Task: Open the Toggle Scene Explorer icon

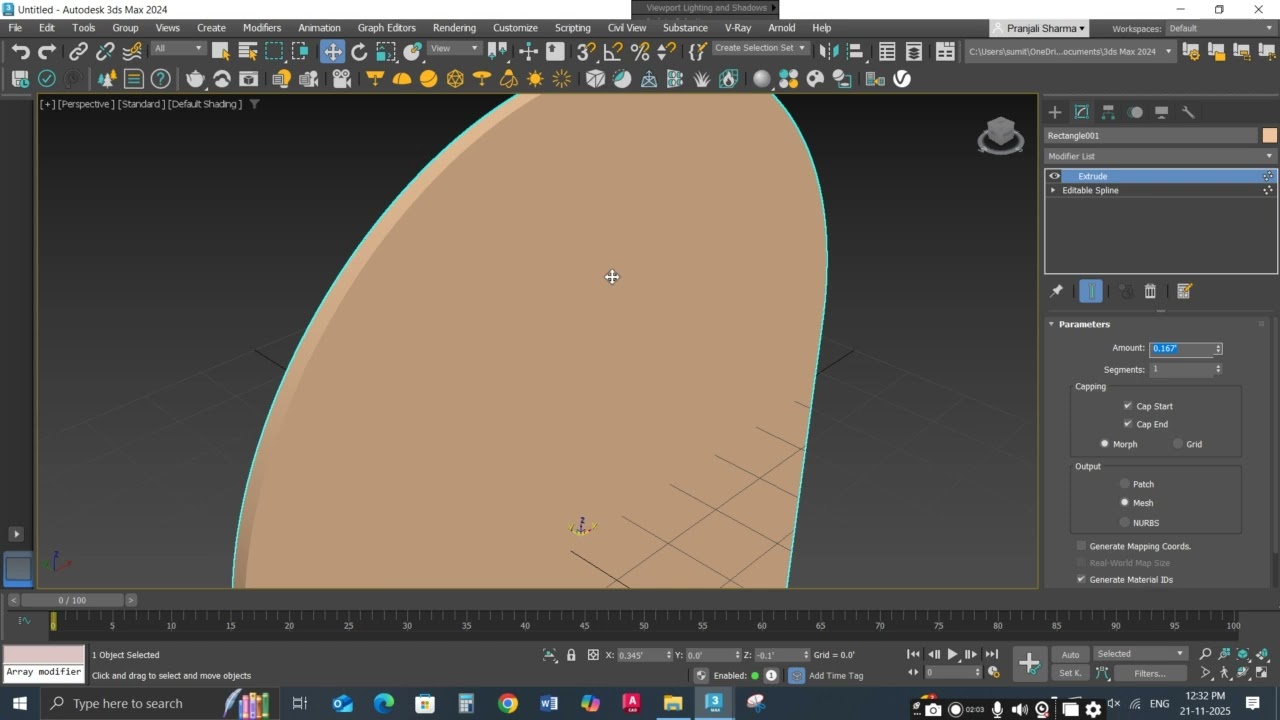Action: click(887, 51)
